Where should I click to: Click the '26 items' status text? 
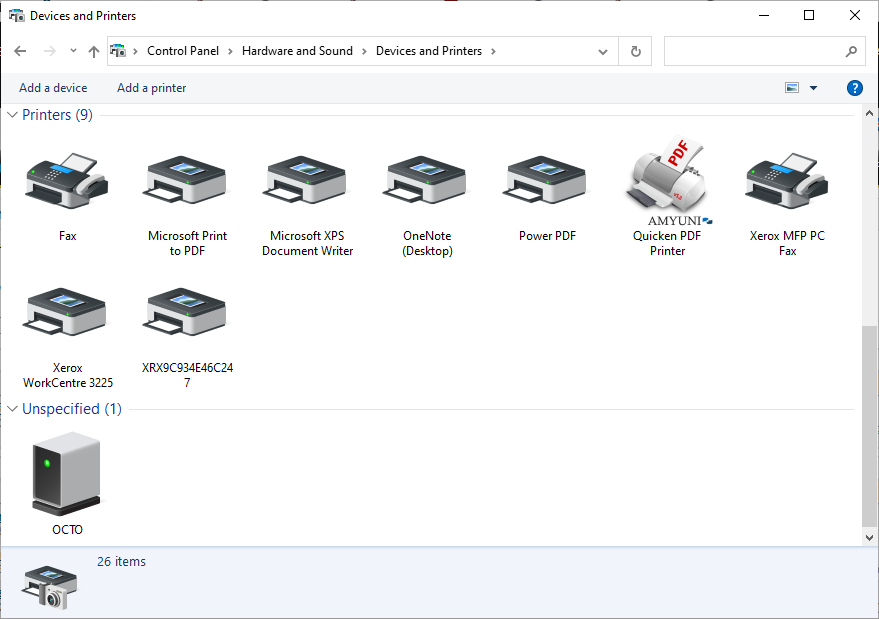[x=121, y=561]
